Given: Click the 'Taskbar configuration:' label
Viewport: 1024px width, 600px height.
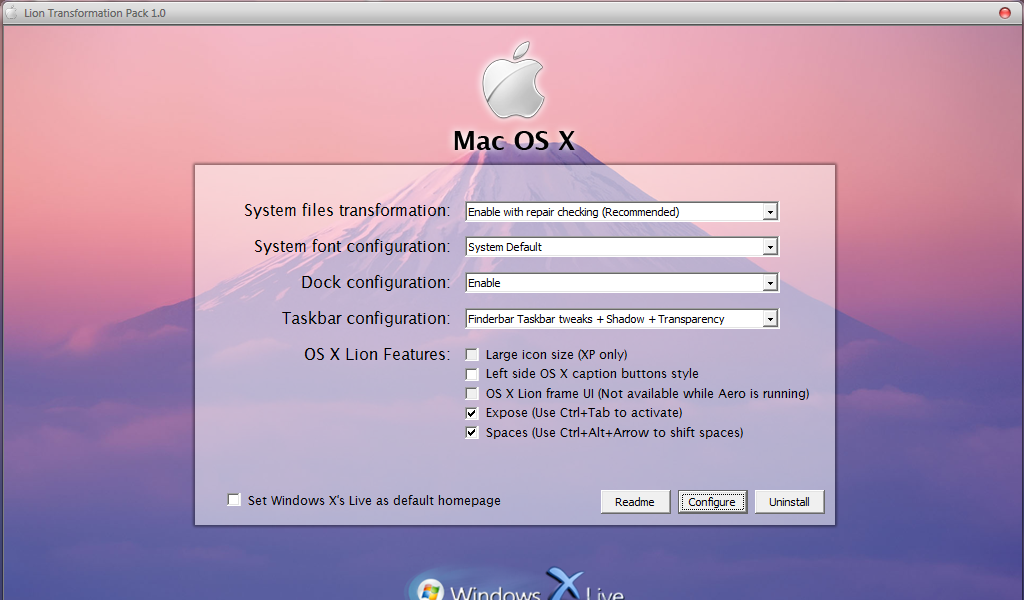Looking at the screenshot, I should click(x=366, y=318).
